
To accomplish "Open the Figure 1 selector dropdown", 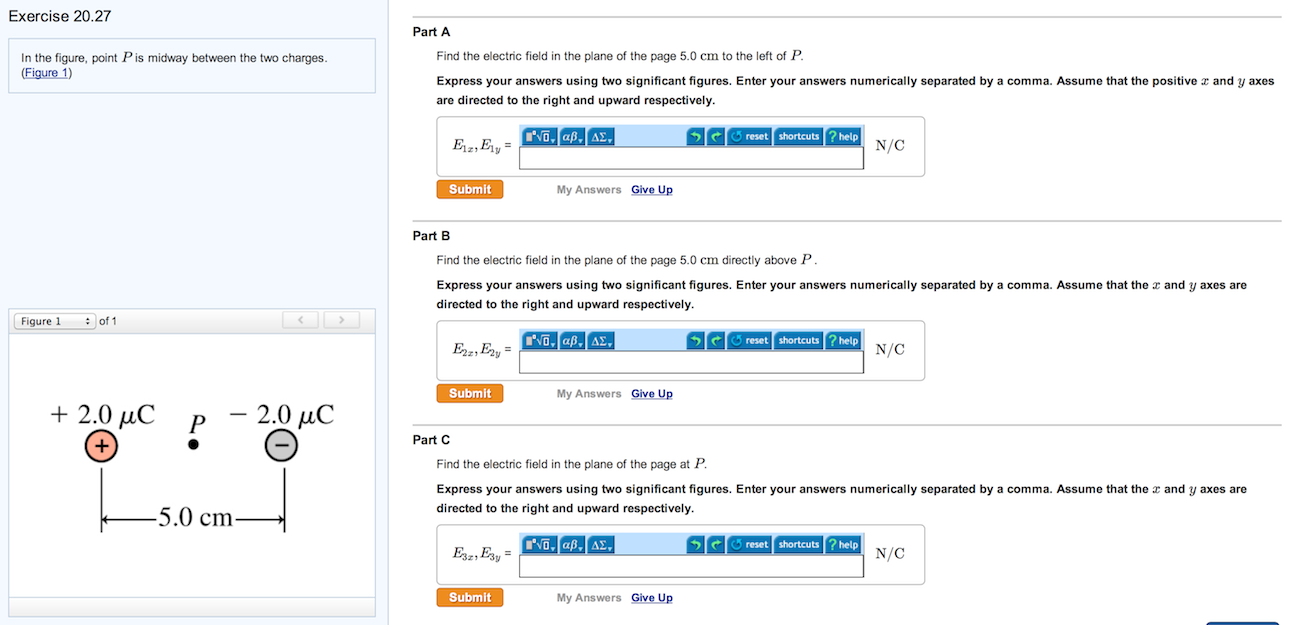I will 55,321.
